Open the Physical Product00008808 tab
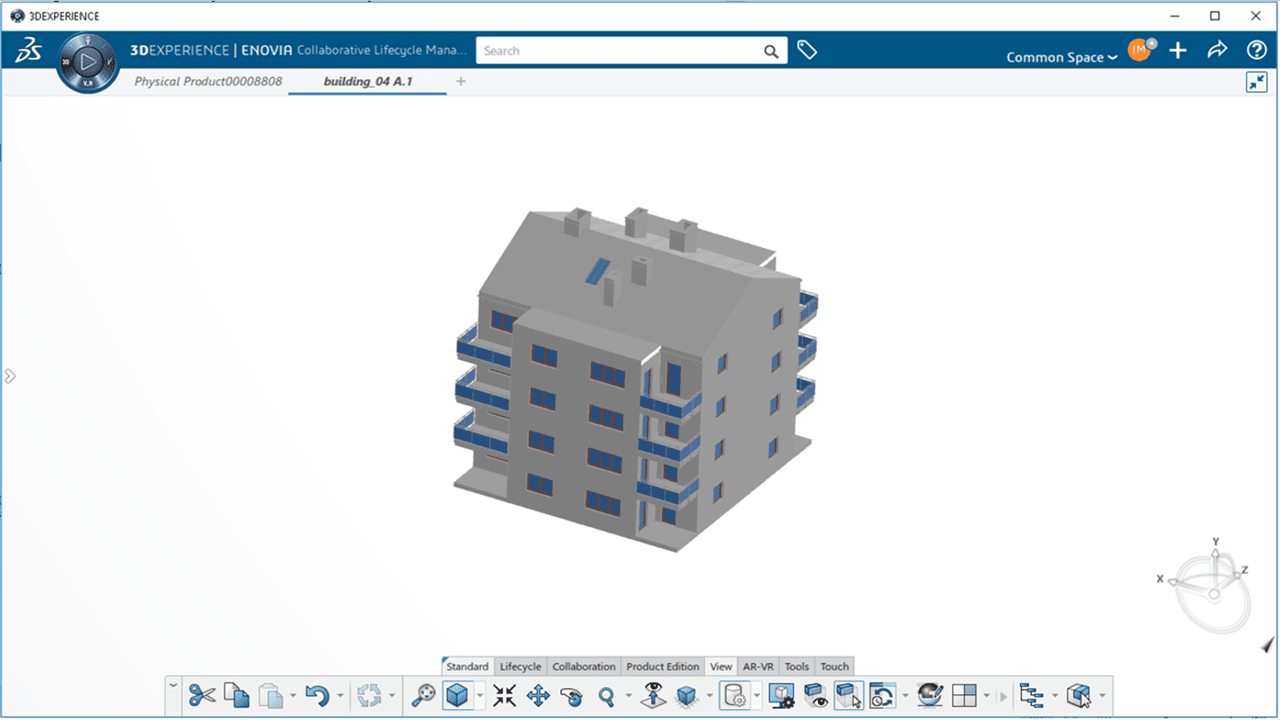This screenshot has height=720, width=1280. pos(208,81)
